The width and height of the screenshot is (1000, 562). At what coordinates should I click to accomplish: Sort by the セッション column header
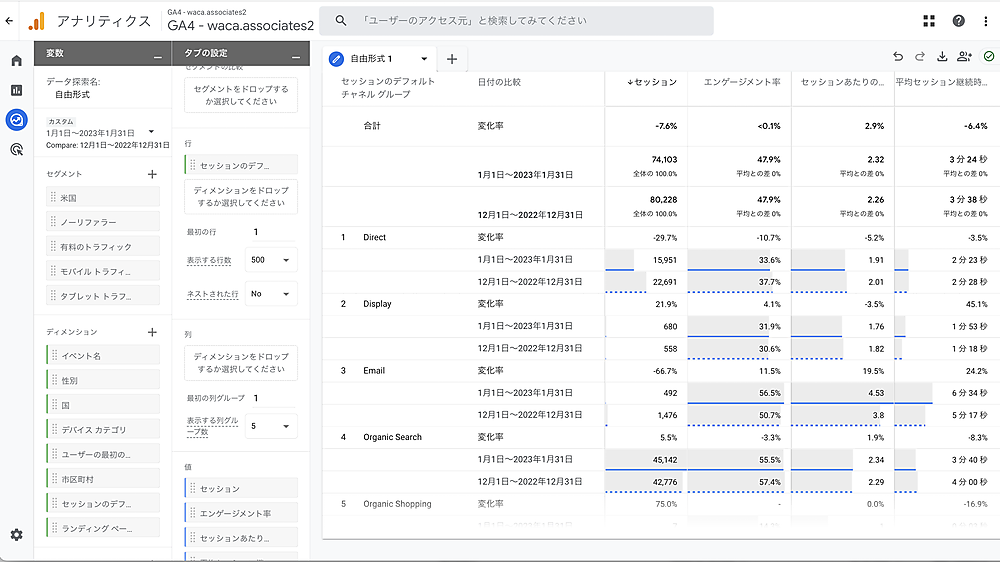click(x=653, y=82)
